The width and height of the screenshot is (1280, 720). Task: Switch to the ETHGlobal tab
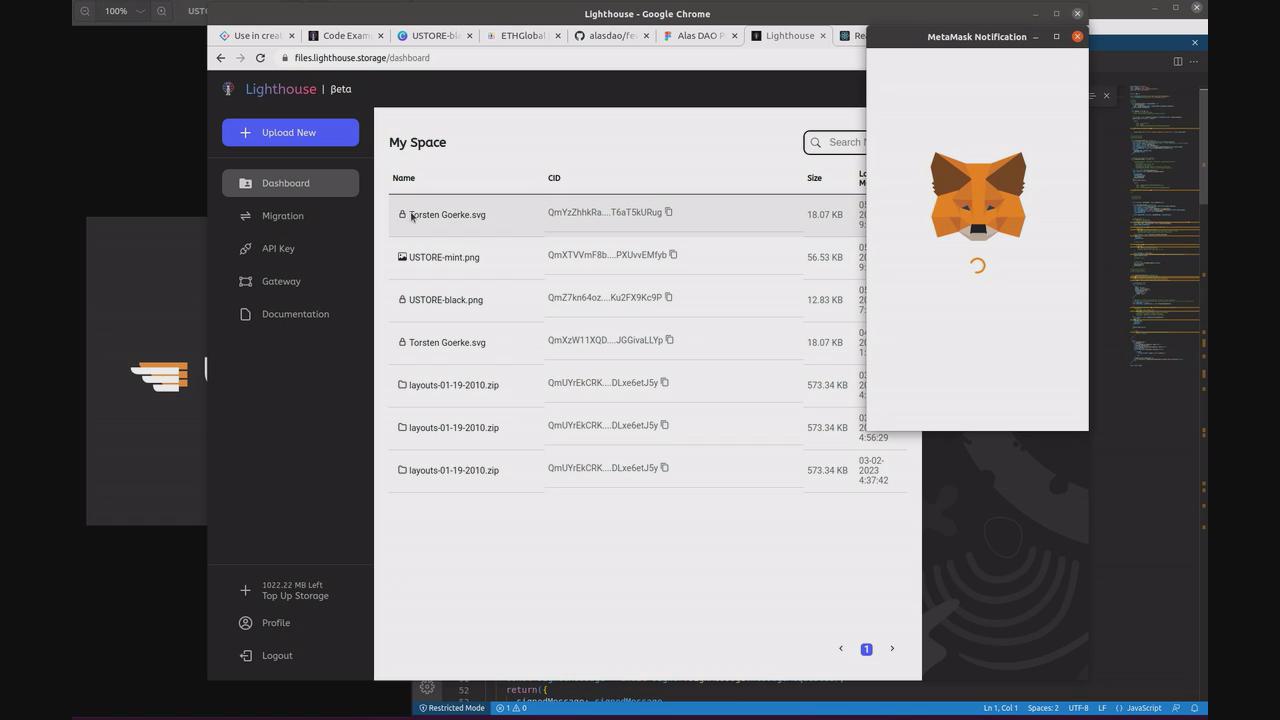coord(523,36)
